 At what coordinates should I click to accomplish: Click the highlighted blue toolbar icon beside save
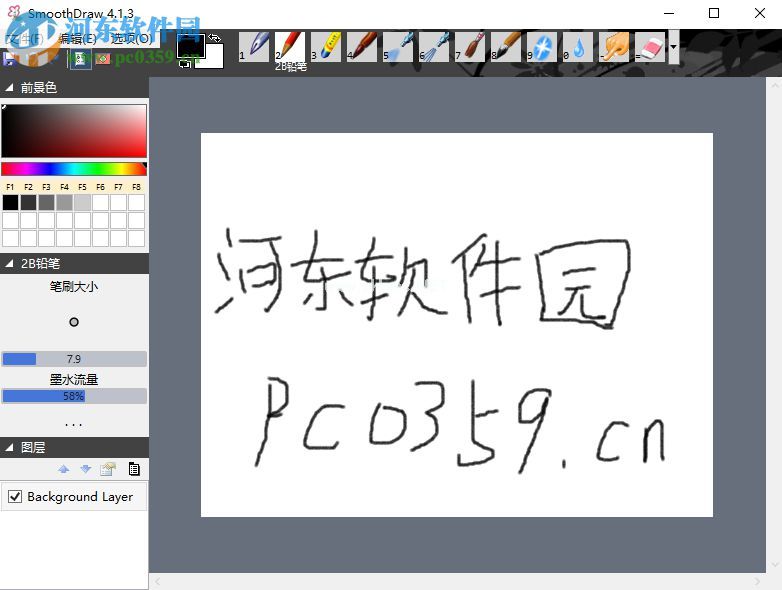click(x=80, y=59)
